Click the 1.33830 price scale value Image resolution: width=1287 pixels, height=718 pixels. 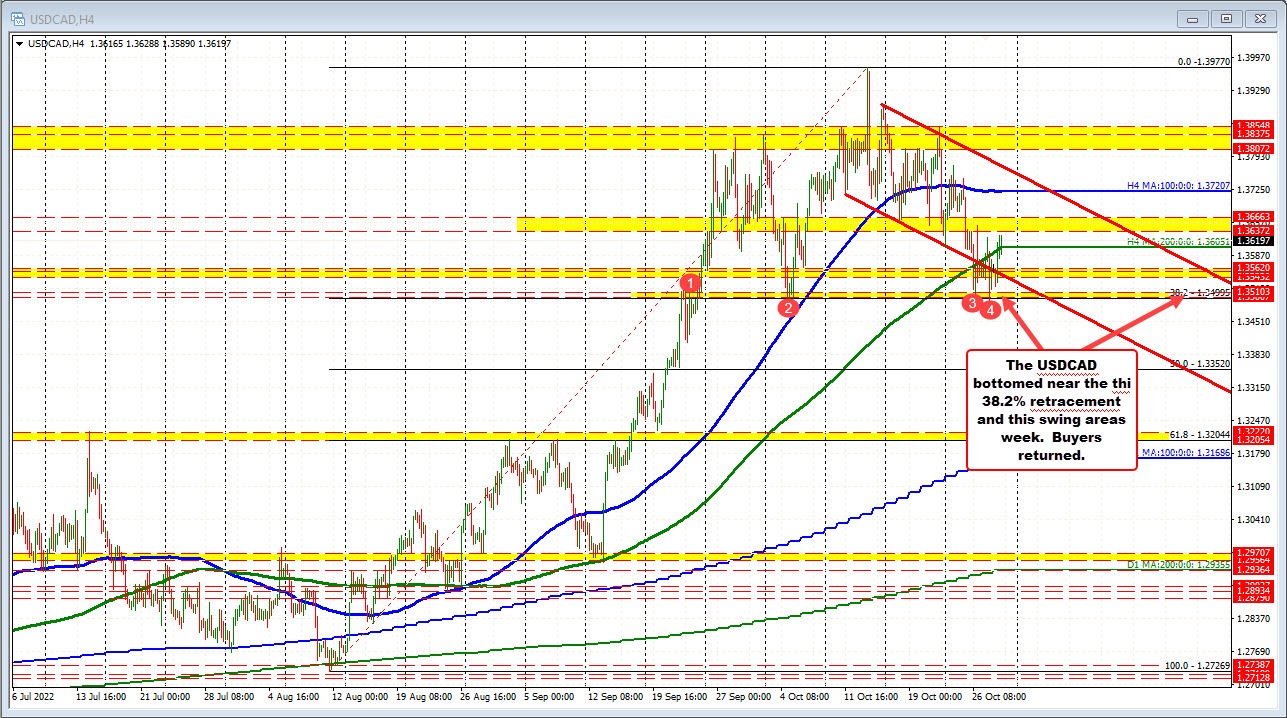[1252, 354]
